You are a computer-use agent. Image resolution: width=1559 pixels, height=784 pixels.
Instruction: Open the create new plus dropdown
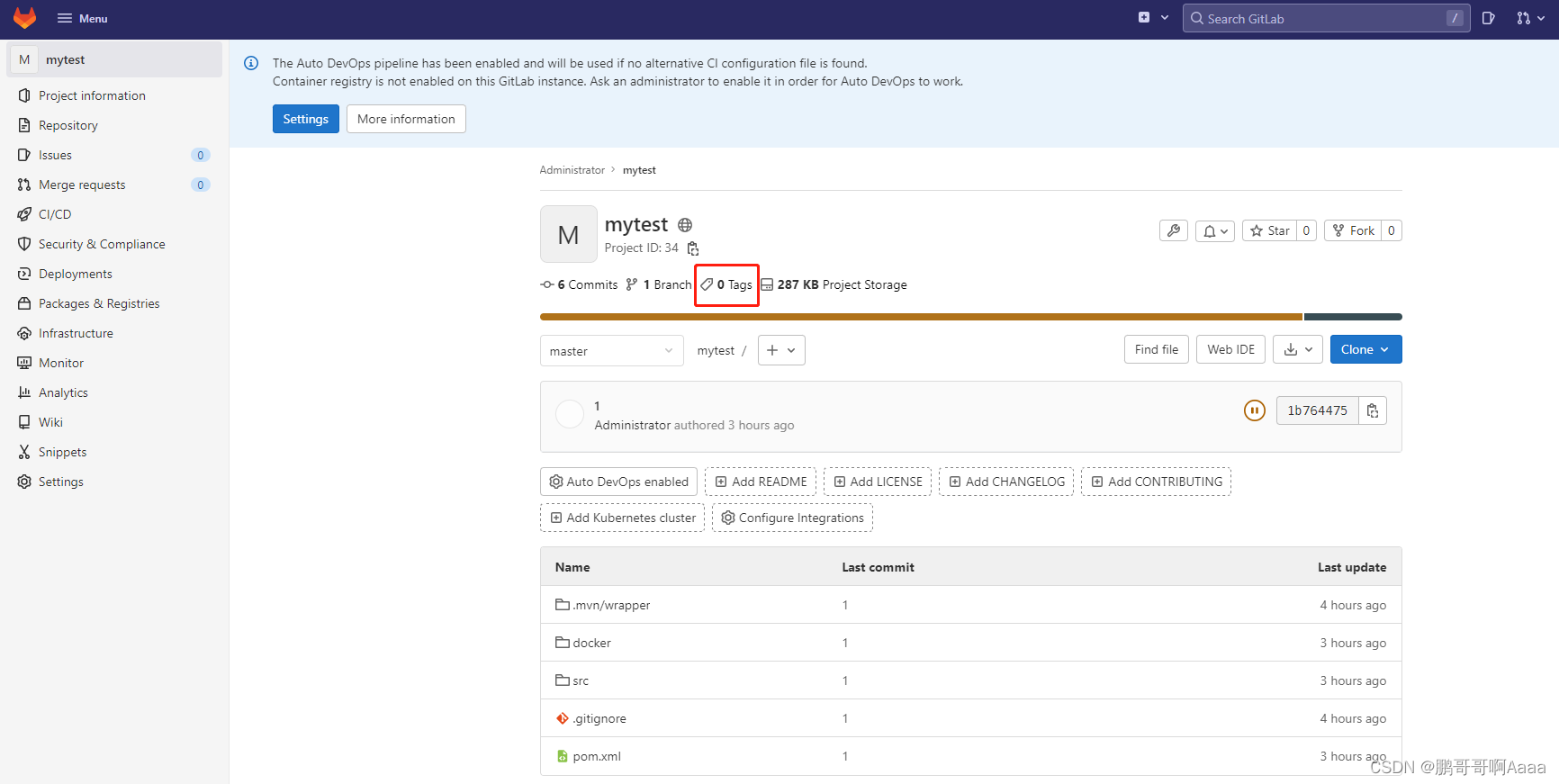pyautogui.click(x=1153, y=18)
